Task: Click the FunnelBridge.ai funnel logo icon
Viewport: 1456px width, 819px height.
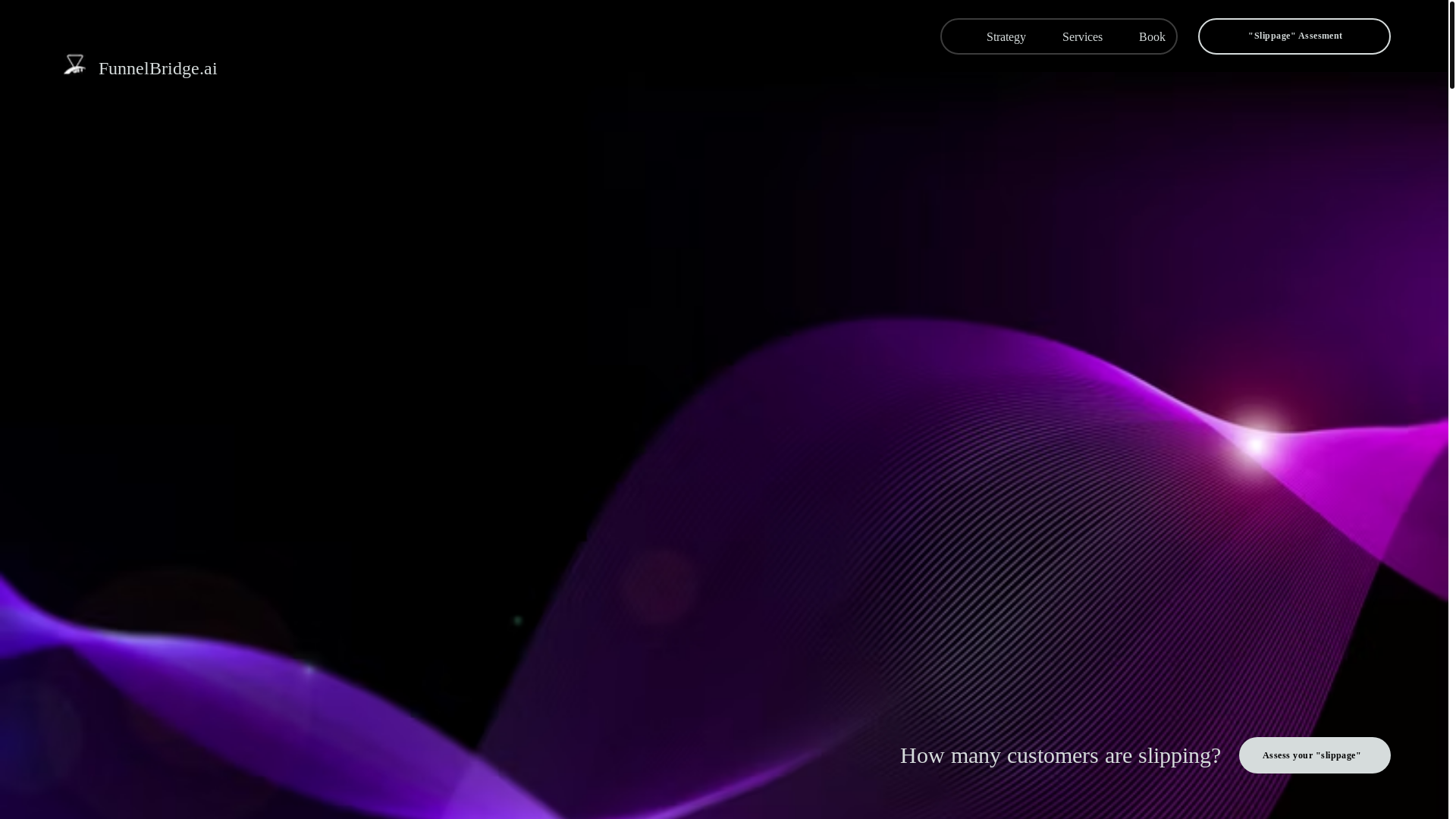Action: click(74, 64)
